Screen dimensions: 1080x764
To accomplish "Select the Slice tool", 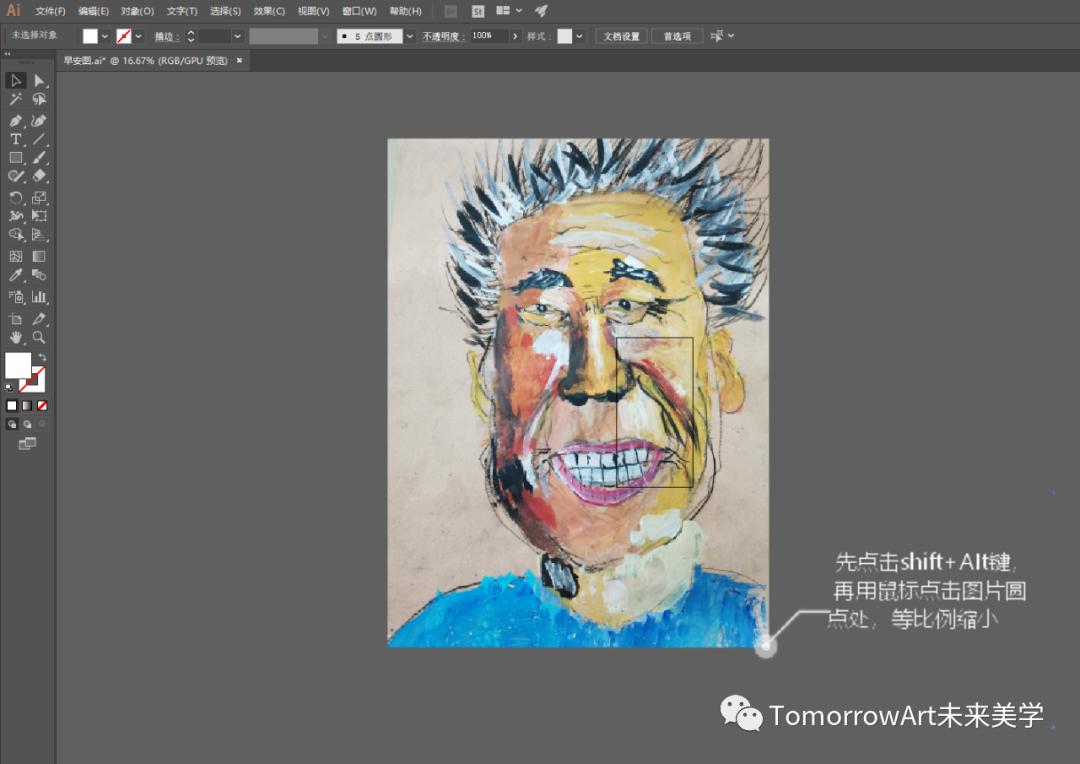I will [39, 319].
